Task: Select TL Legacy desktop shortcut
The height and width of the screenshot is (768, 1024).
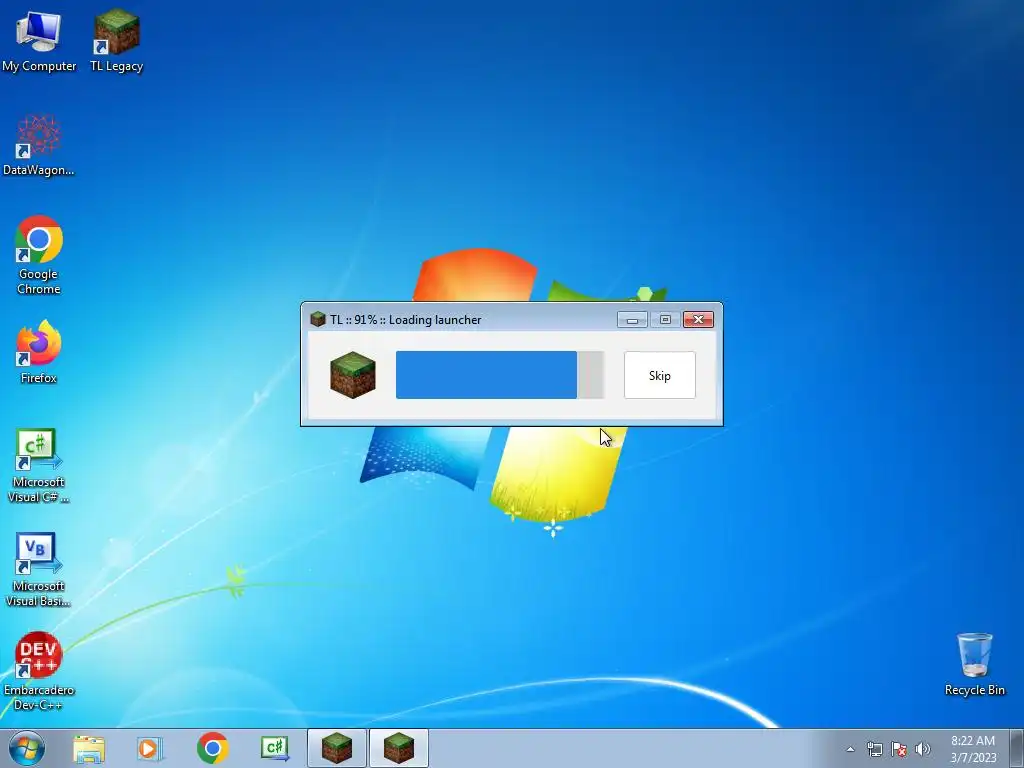Action: point(116,40)
